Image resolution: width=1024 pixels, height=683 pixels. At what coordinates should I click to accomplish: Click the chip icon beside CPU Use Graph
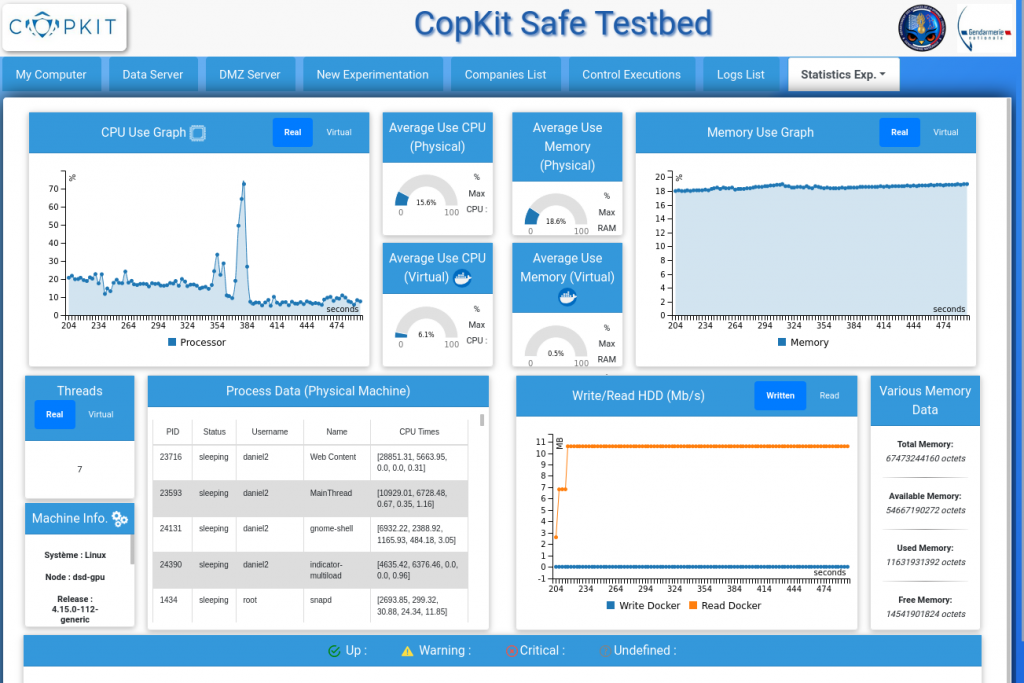(x=197, y=133)
